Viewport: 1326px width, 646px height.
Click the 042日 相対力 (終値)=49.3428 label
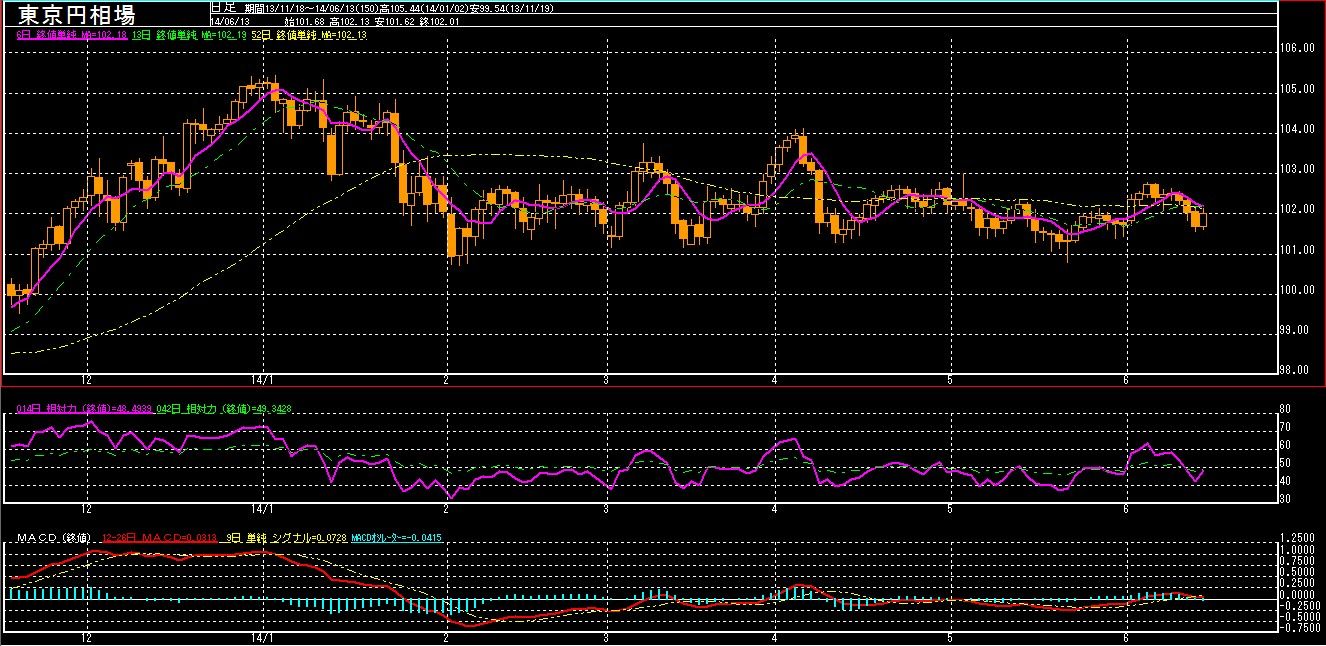224,408
